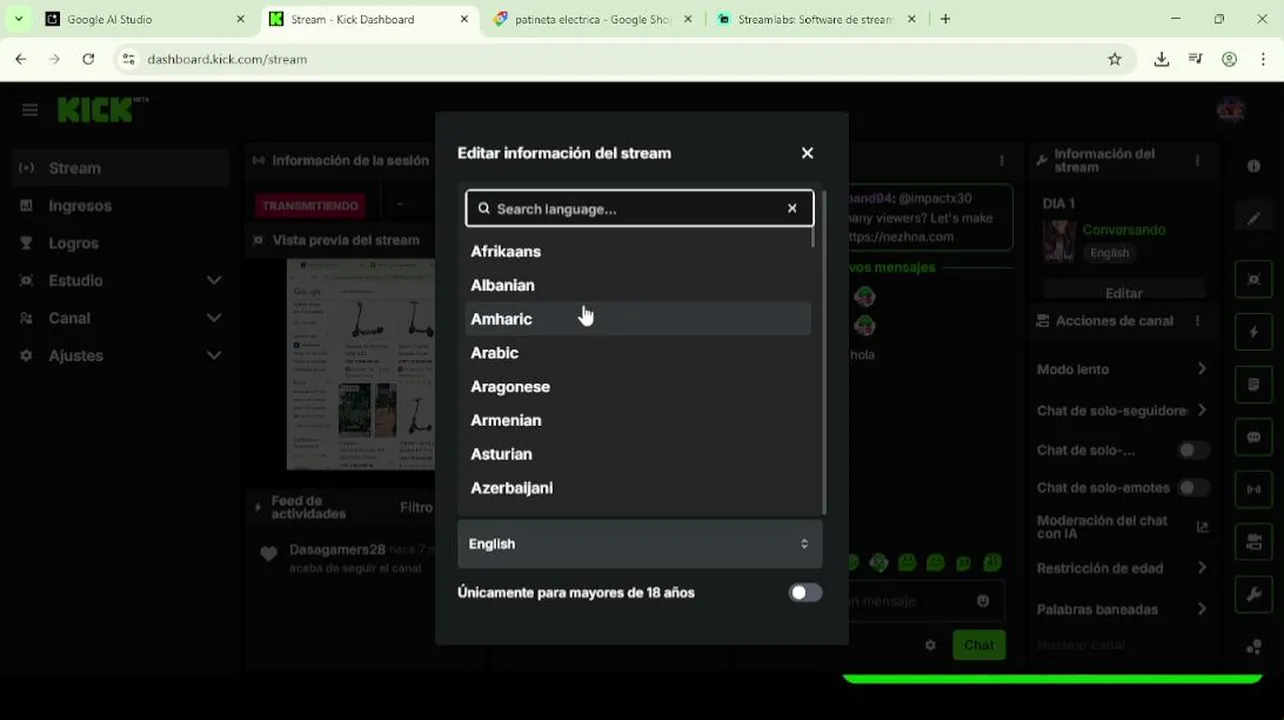Open the profile avatar menu on Kick
Viewport: 1284px width, 720px height.
[x=1231, y=109]
